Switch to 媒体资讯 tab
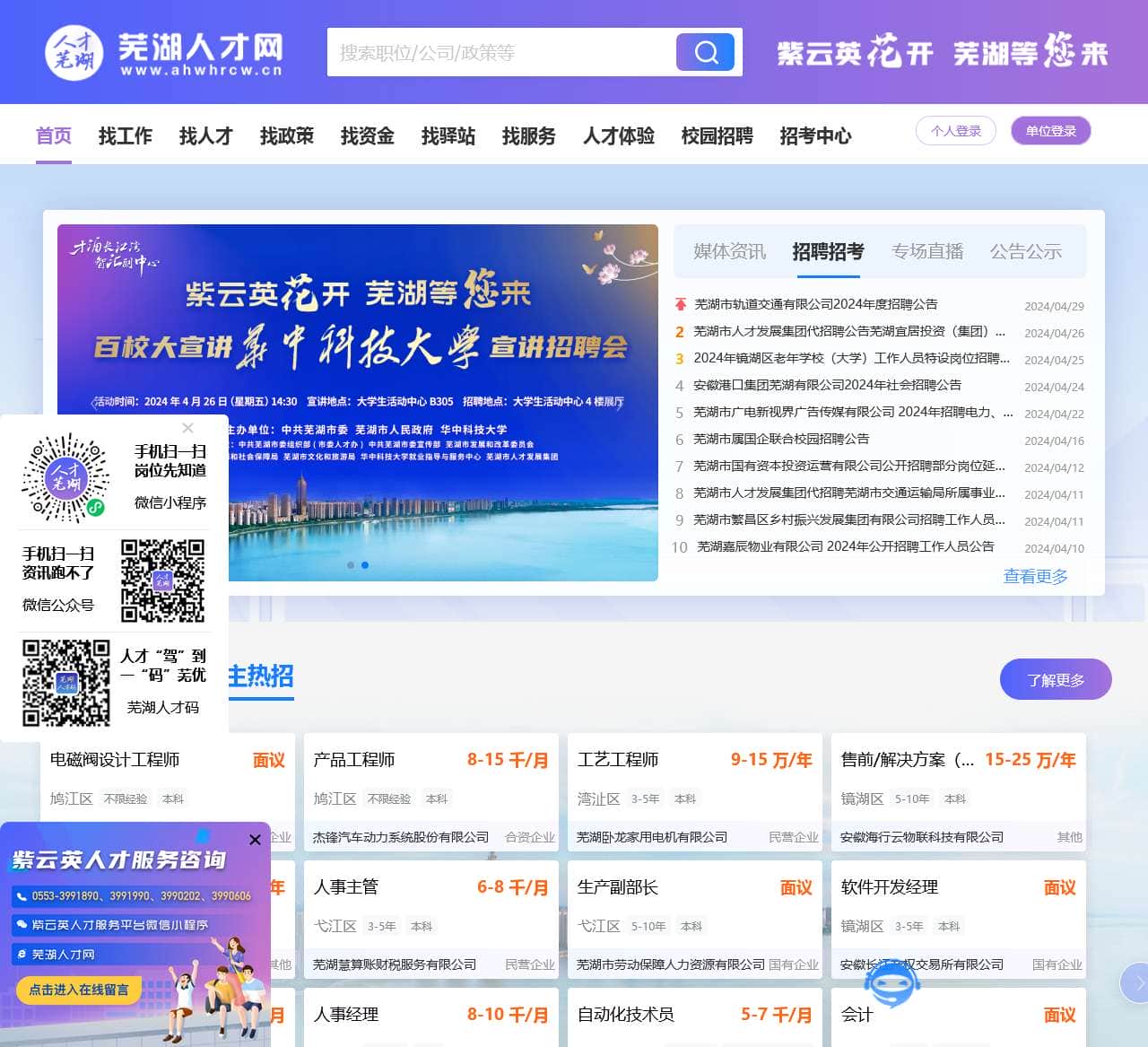 [730, 251]
